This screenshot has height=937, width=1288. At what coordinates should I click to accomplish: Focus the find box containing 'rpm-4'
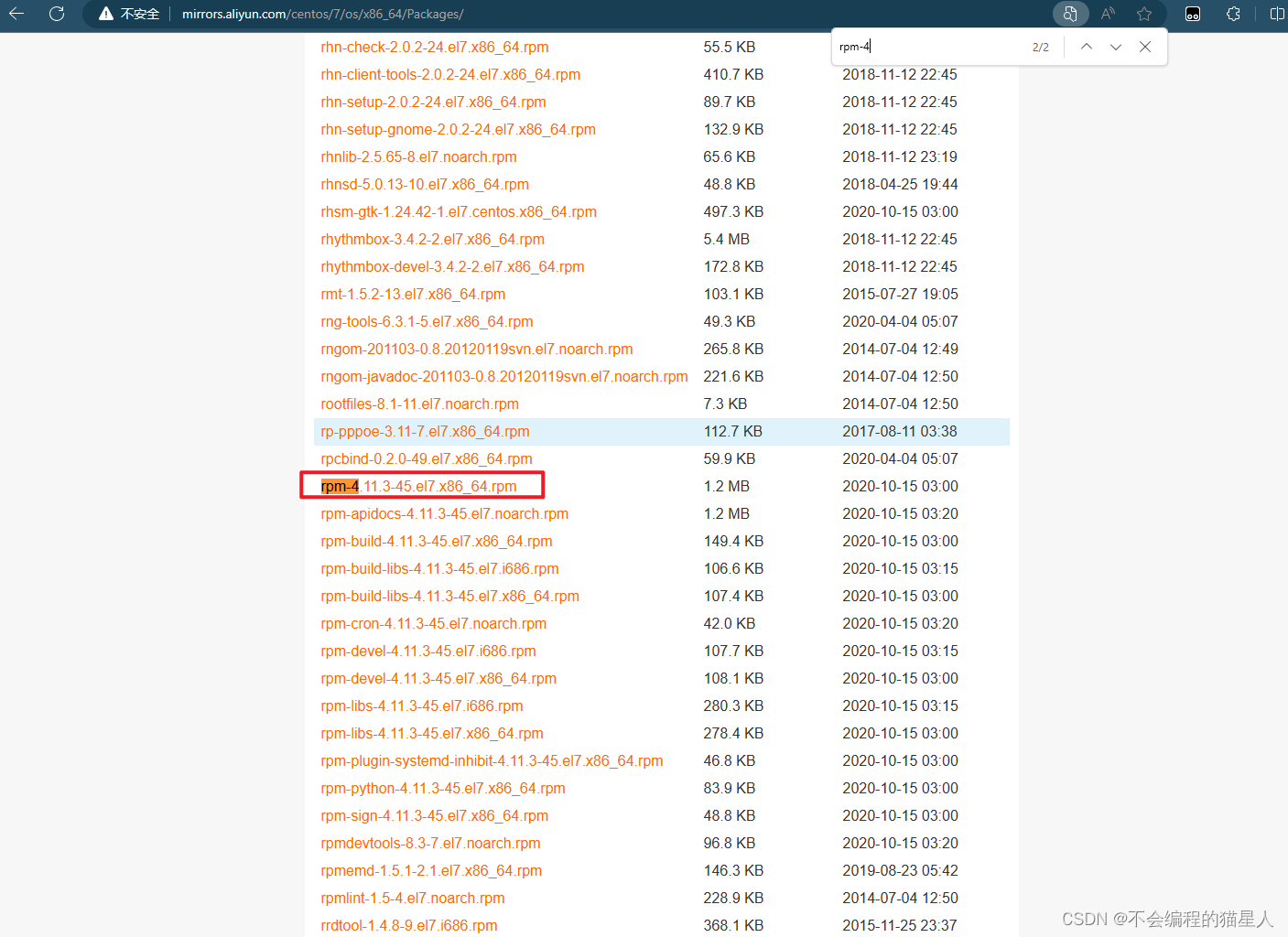(929, 47)
